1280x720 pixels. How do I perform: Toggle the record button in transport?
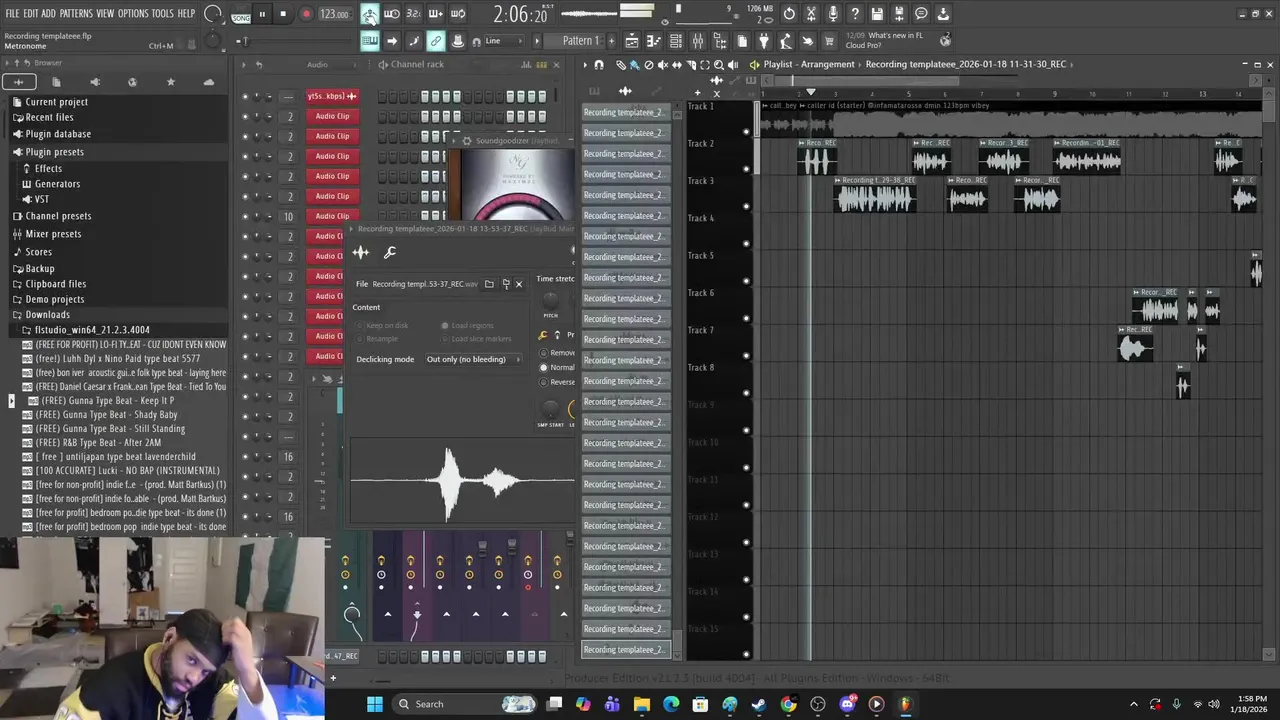point(306,14)
